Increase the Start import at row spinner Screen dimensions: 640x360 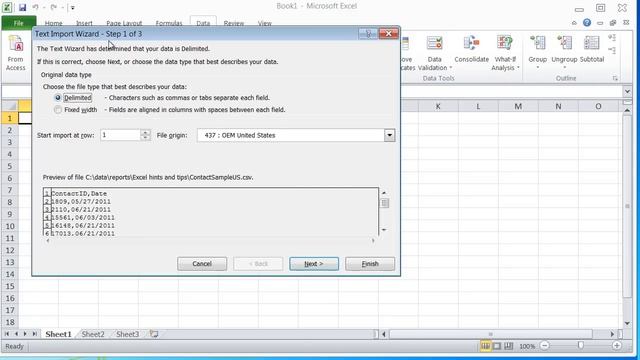click(x=145, y=132)
